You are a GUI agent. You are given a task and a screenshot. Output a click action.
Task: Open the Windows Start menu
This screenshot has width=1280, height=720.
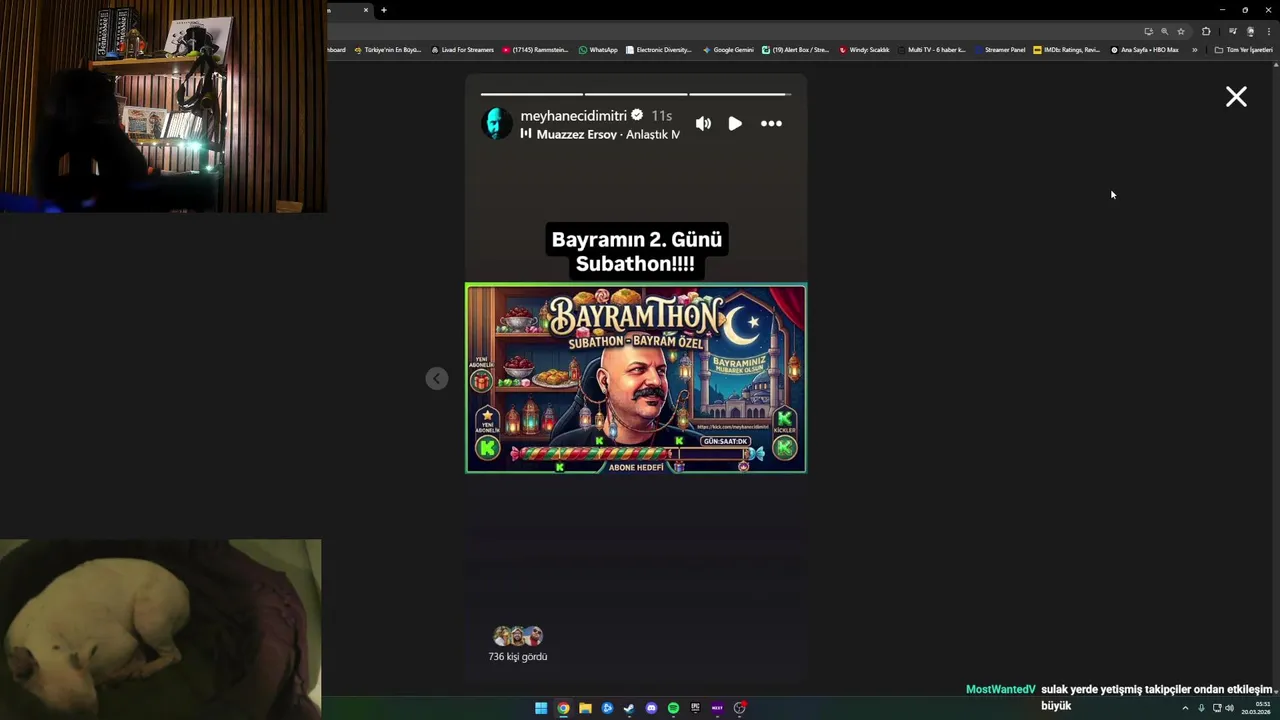[541, 708]
